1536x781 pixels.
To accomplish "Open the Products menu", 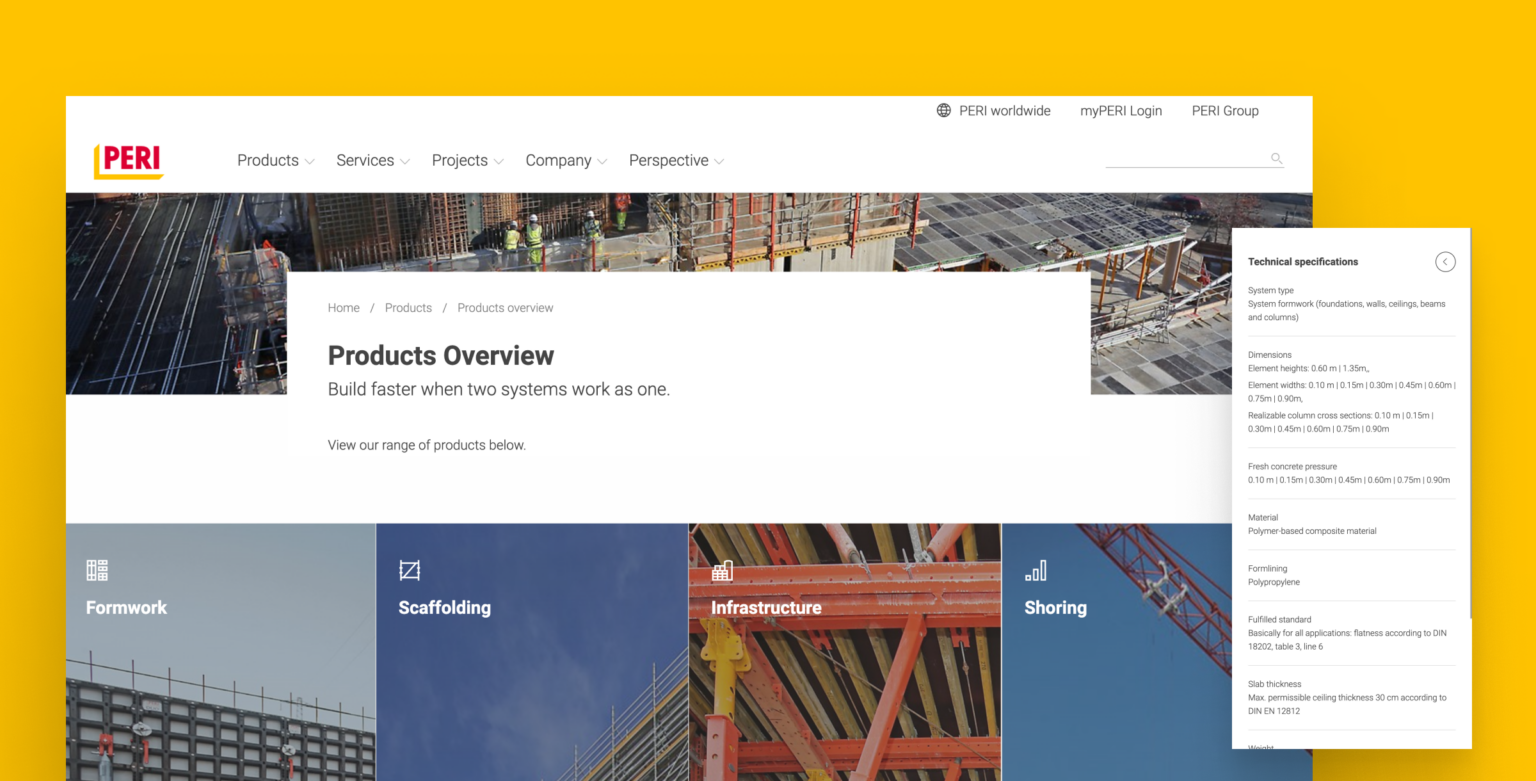I will 268,160.
